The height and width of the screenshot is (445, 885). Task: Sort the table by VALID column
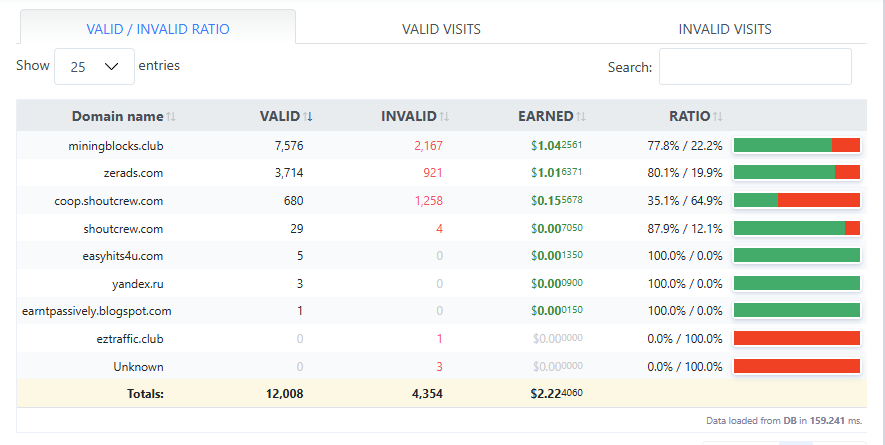point(286,116)
